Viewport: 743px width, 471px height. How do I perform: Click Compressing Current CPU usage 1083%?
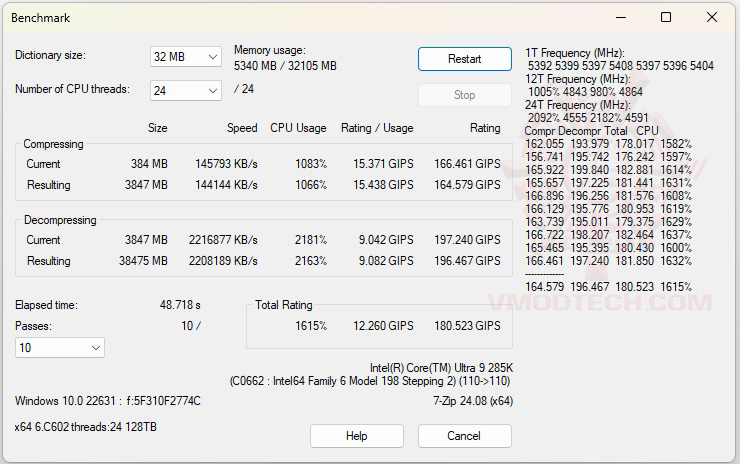pos(311,164)
